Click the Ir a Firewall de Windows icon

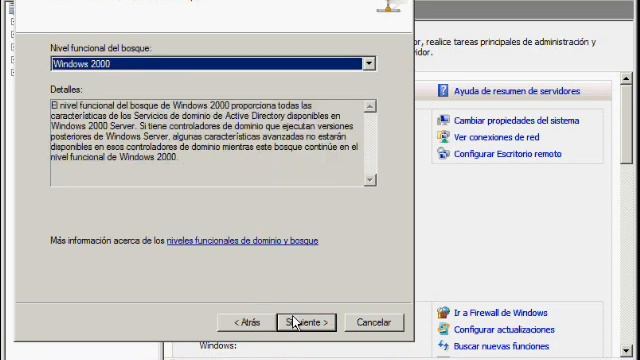(443, 313)
